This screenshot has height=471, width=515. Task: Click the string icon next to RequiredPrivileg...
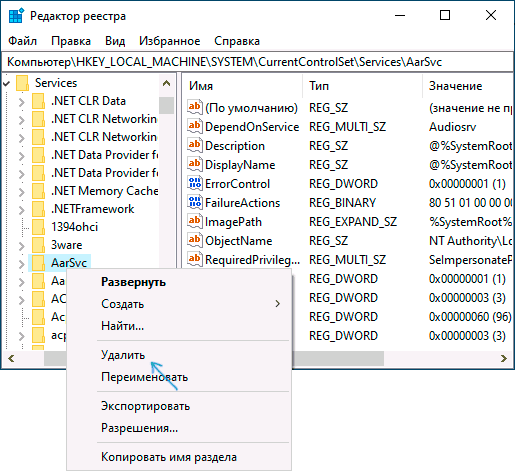pyautogui.click(x=195, y=259)
